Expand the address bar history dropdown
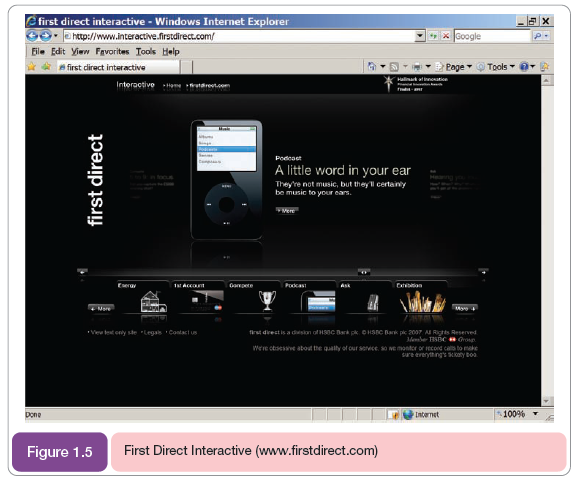The width and height of the screenshot is (576, 481). (420, 36)
